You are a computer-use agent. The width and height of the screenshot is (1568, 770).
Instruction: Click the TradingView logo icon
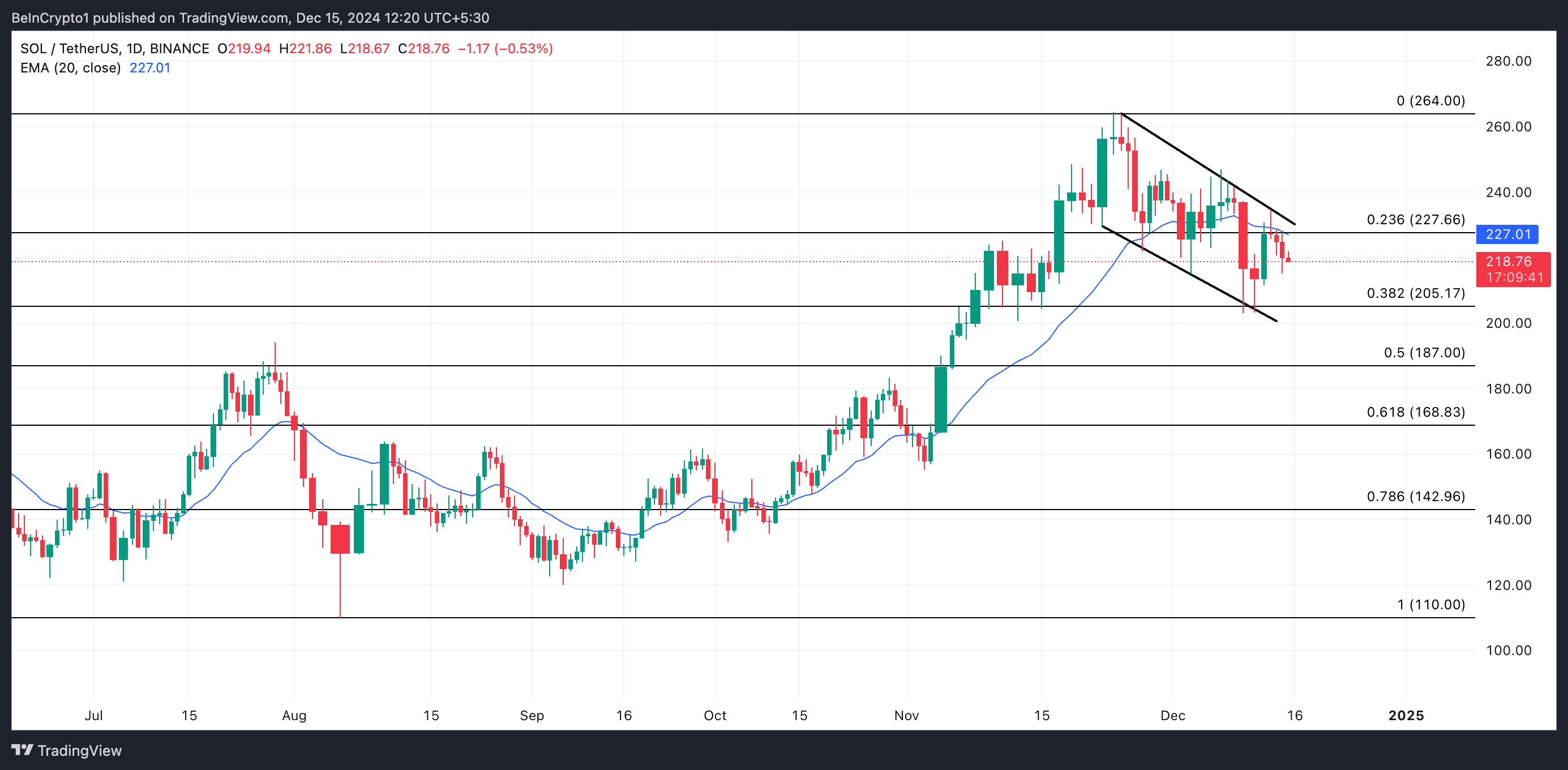(x=22, y=750)
